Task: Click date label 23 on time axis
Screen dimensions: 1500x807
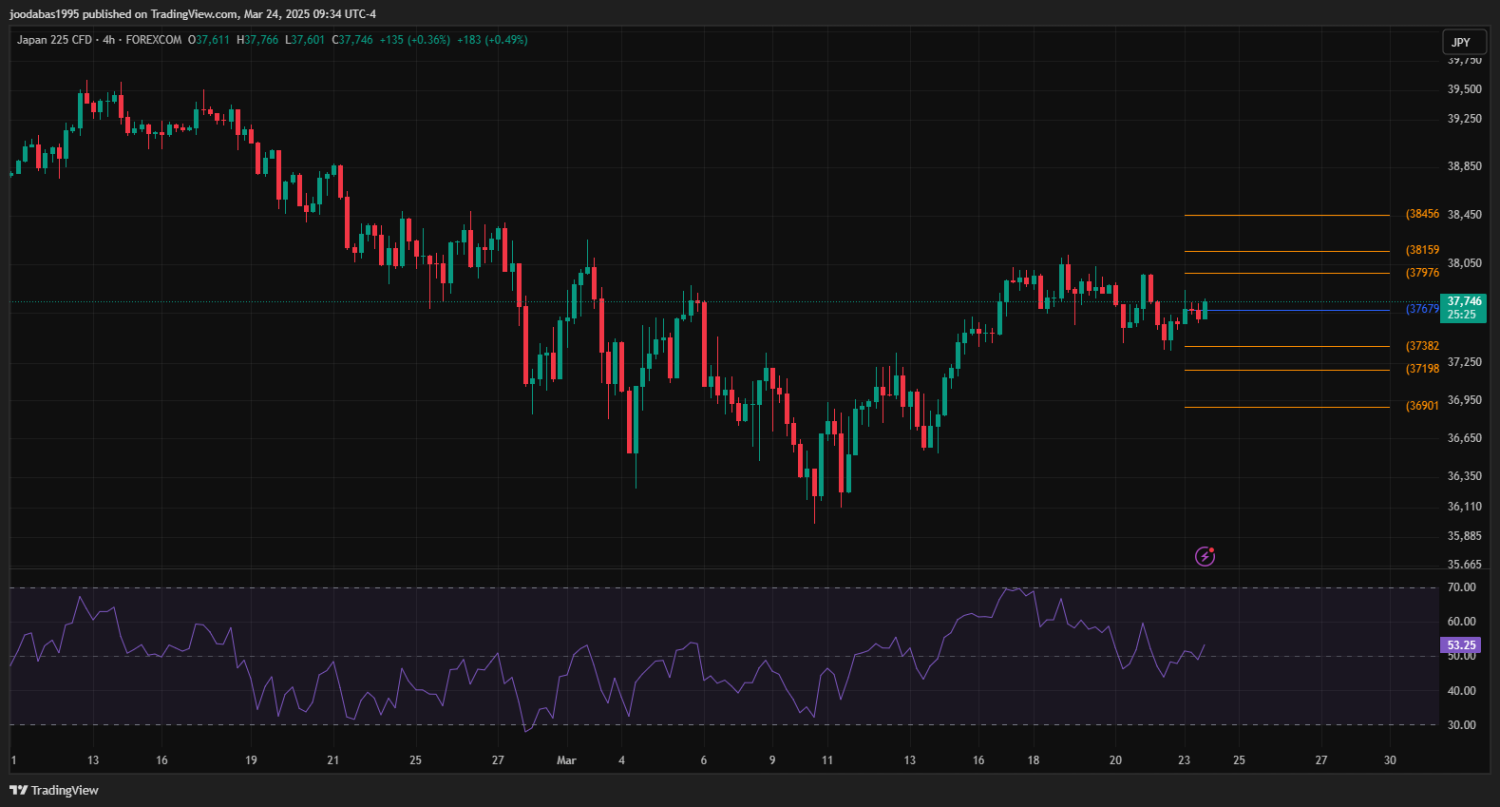Action: click(x=1183, y=760)
